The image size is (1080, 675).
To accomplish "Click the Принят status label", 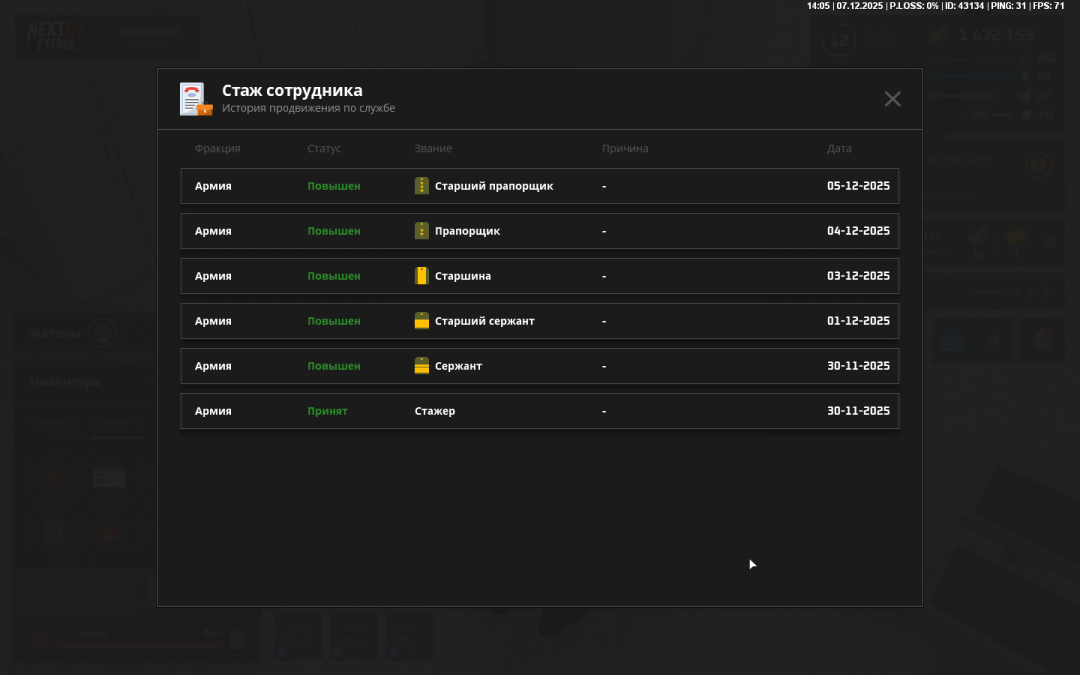I will tap(327, 411).
